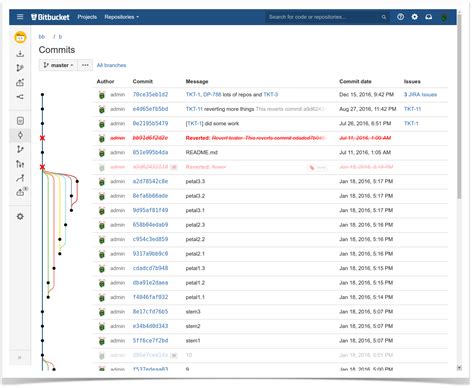Screen dimensions: 474x388
Task: Open the hamburger menu in header
Action: (x=20, y=17)
